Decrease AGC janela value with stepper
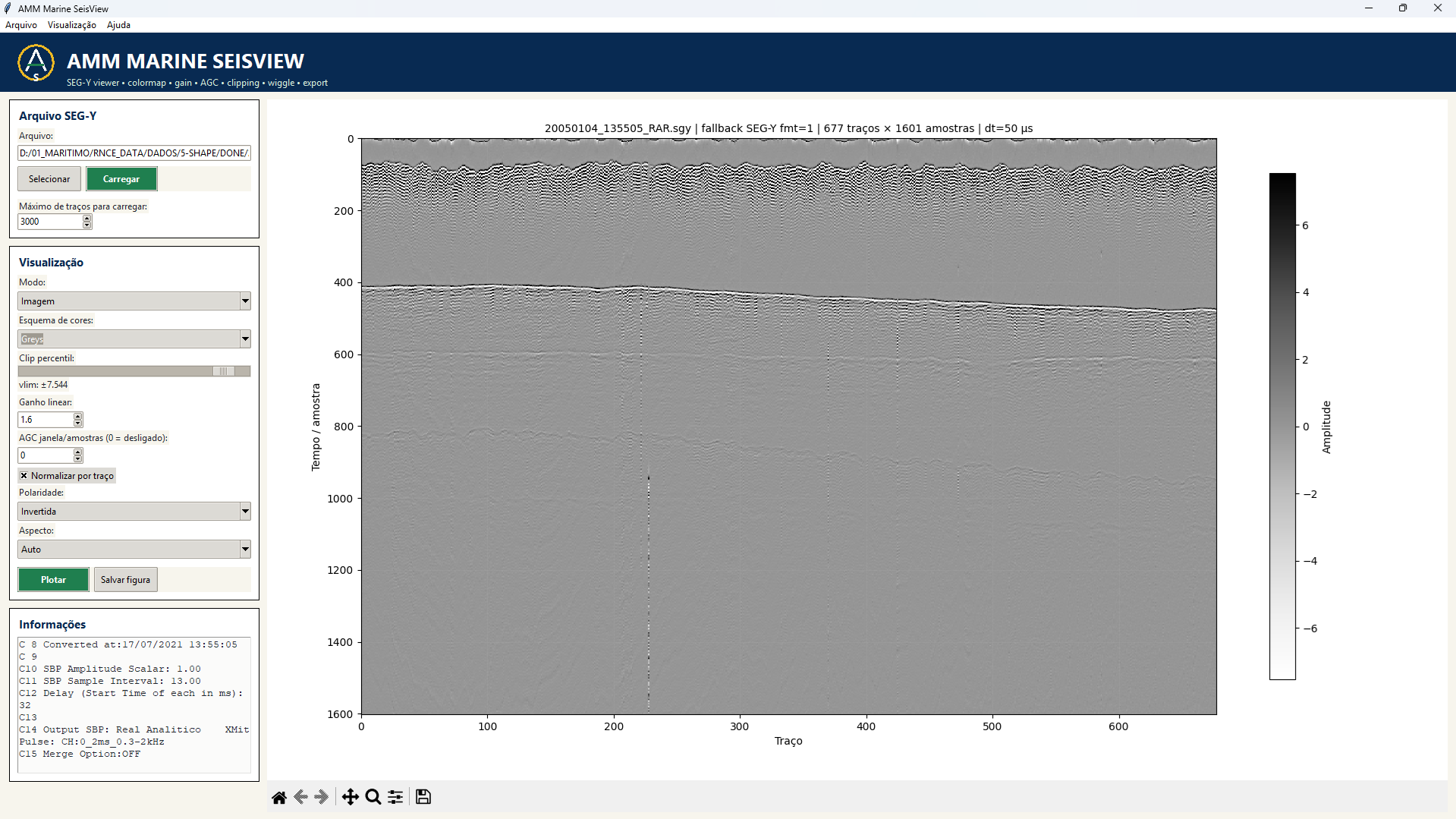1456x819 pixels. (78, 458)
